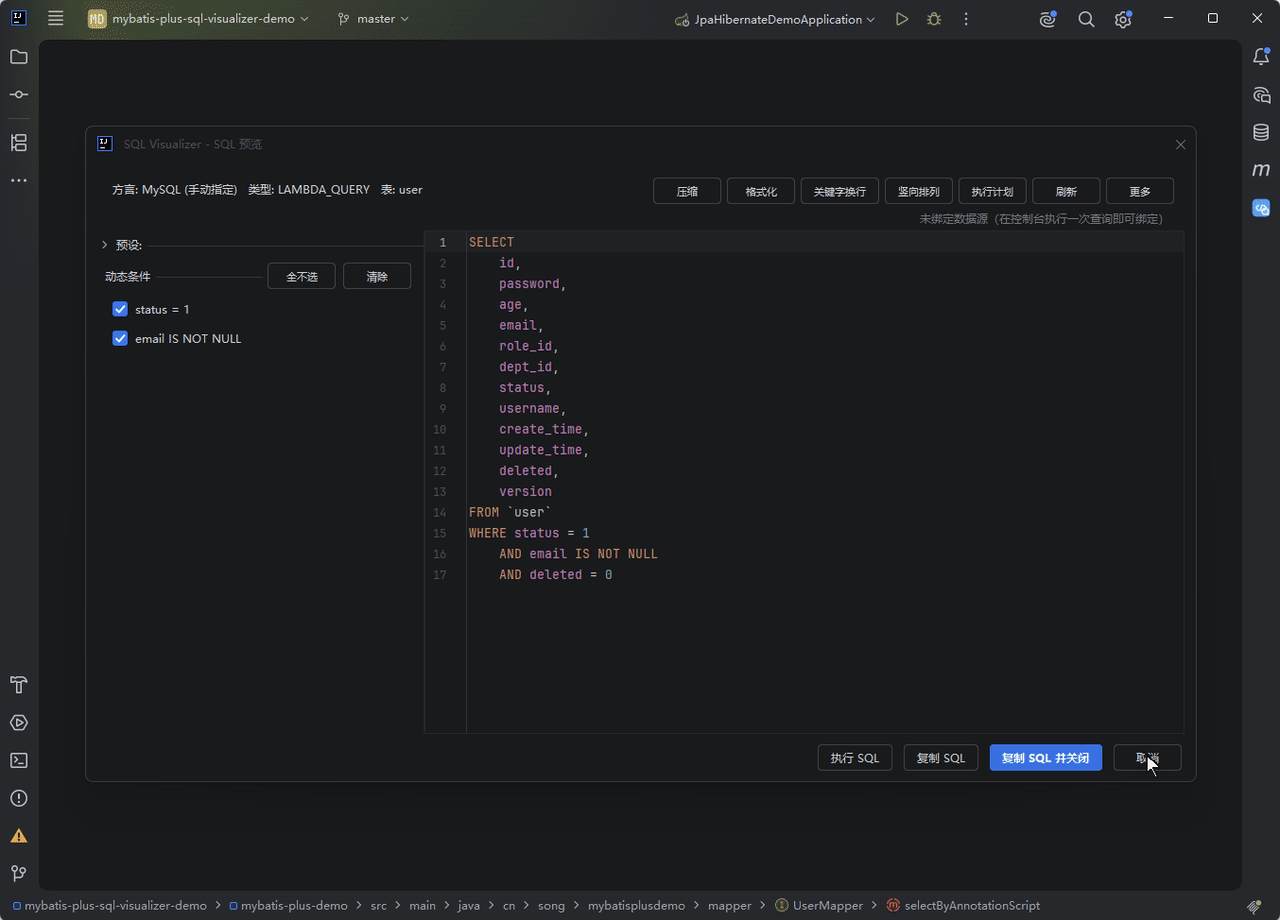
Task: Open the Structure tool window icon
Action: [19, 143]
